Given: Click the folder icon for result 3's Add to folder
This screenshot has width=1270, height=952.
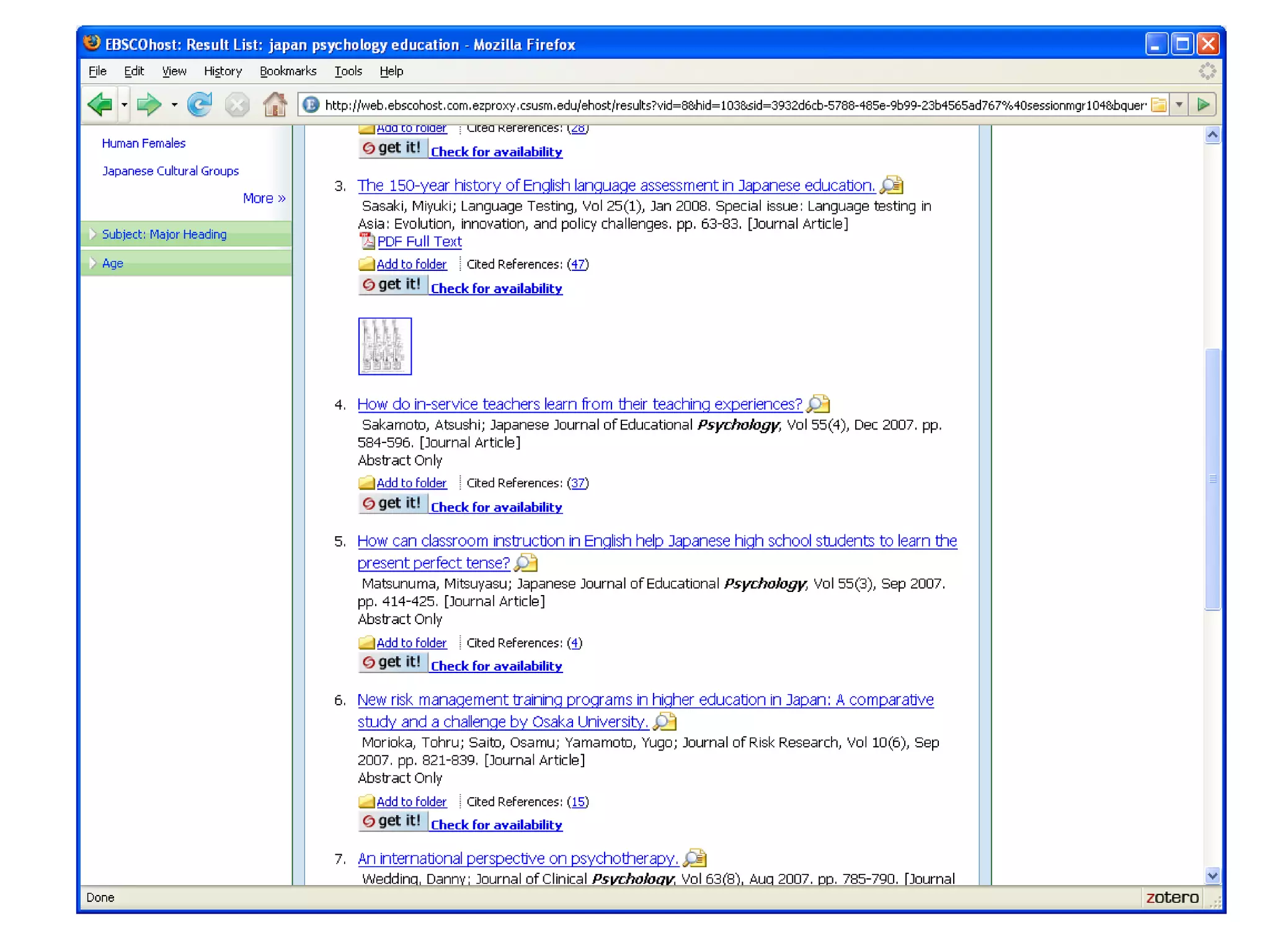Looking at the screenshot, I should (366, 264).
